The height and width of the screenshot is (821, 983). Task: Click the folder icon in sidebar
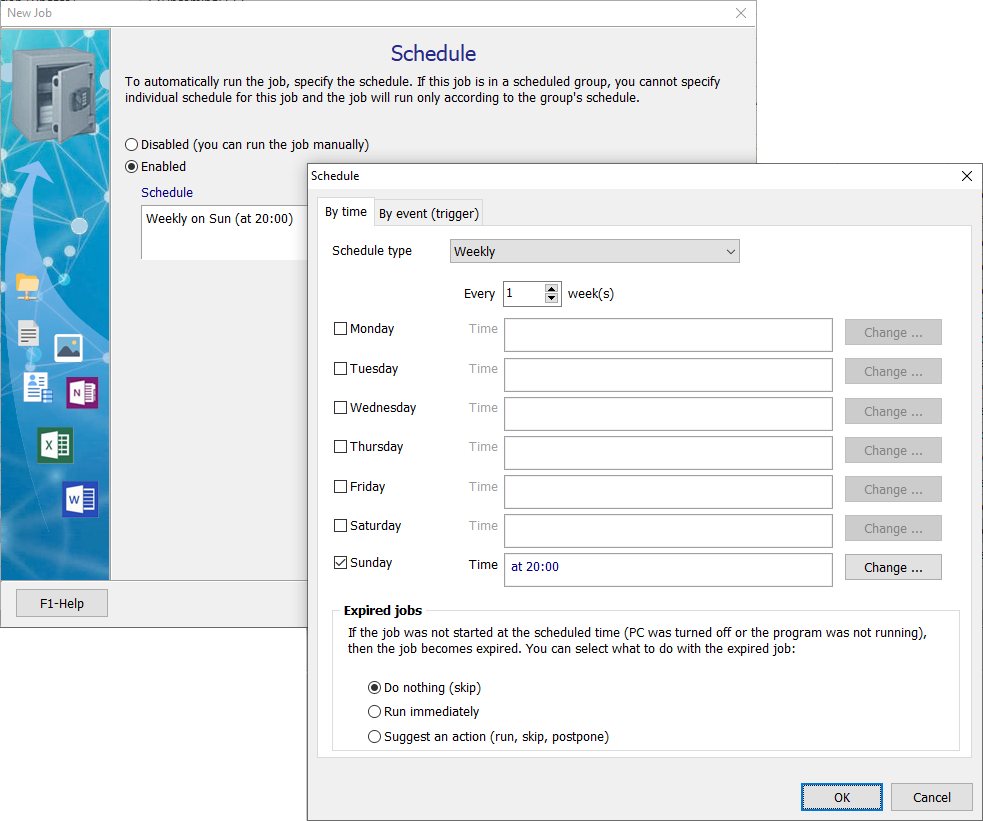28,286
